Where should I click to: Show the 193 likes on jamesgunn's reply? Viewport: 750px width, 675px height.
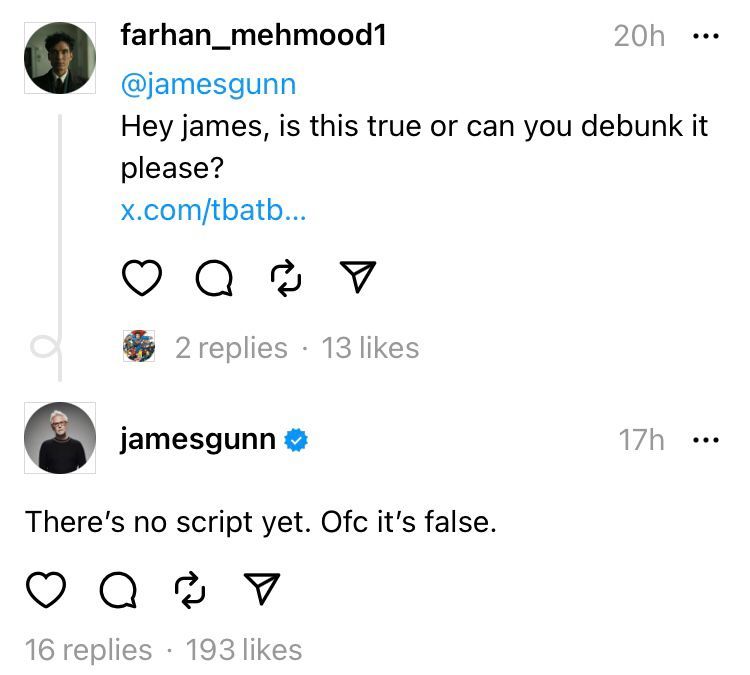[244, 650]
